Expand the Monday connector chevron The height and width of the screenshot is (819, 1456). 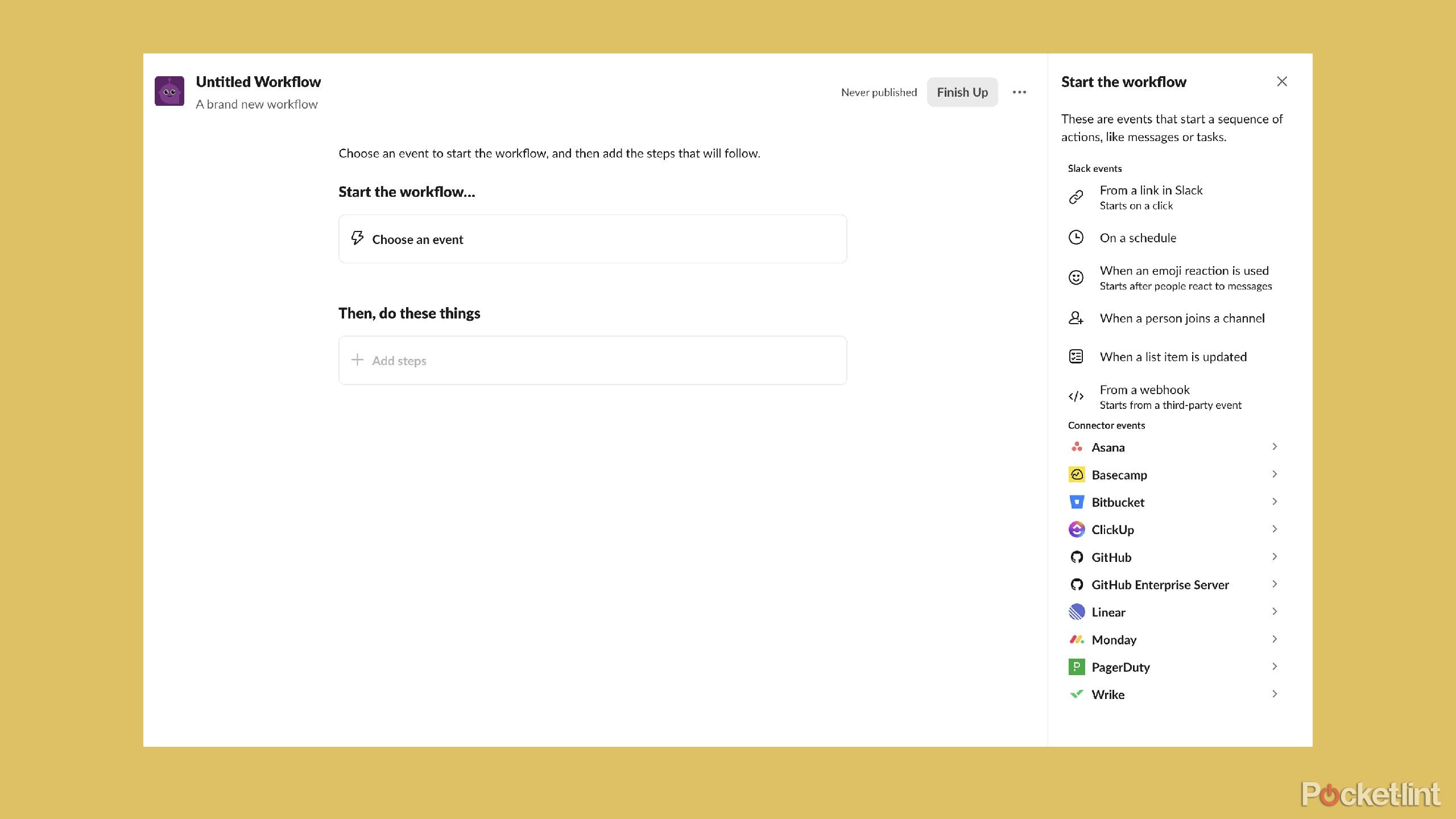1275,639
